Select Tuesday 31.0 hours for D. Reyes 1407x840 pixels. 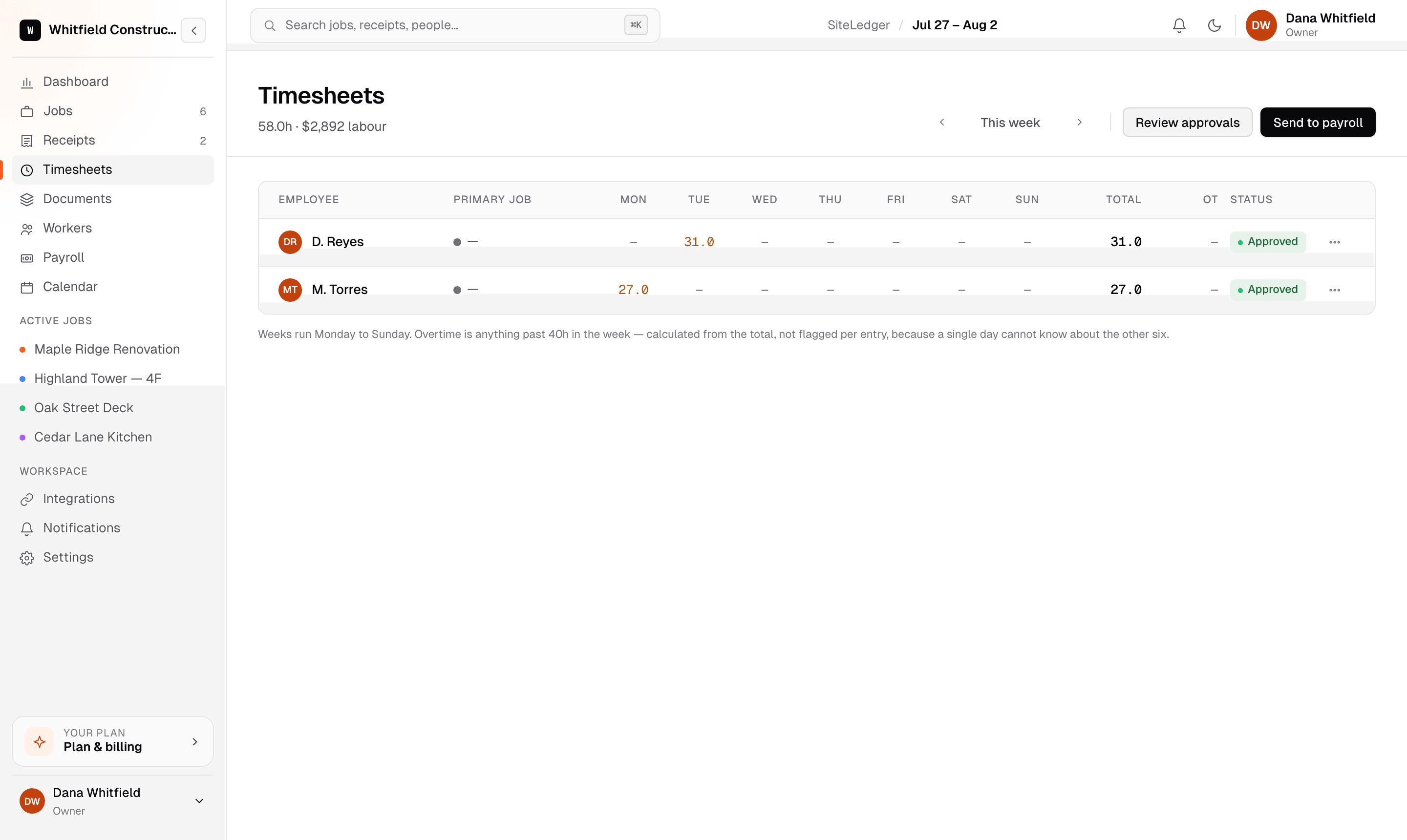point(699,242)
